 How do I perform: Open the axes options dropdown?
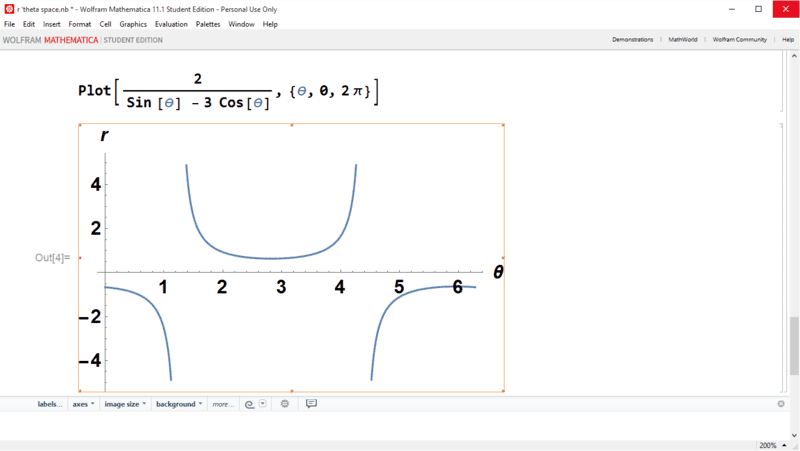pos(84,404)
